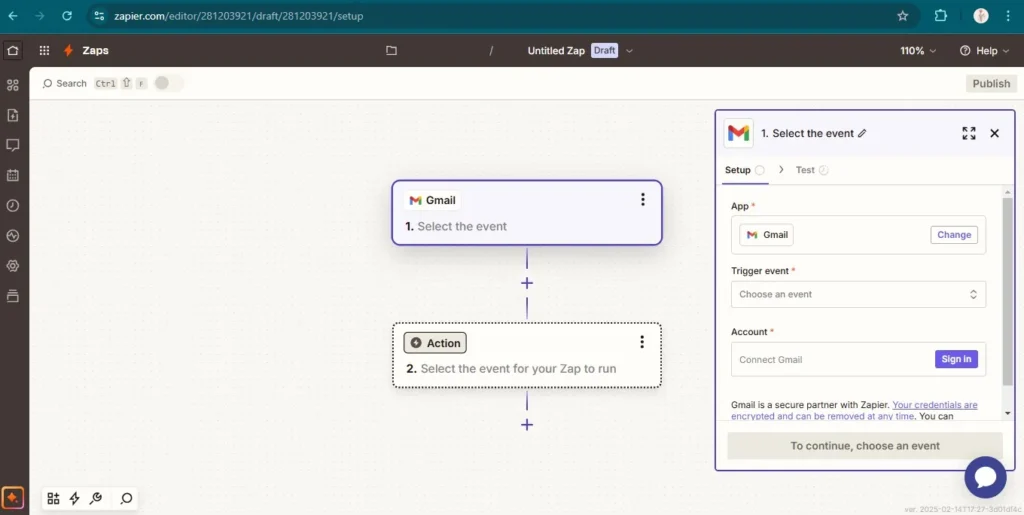Click the Search box in the editor

pyautogui.click(x=64, y=84)
